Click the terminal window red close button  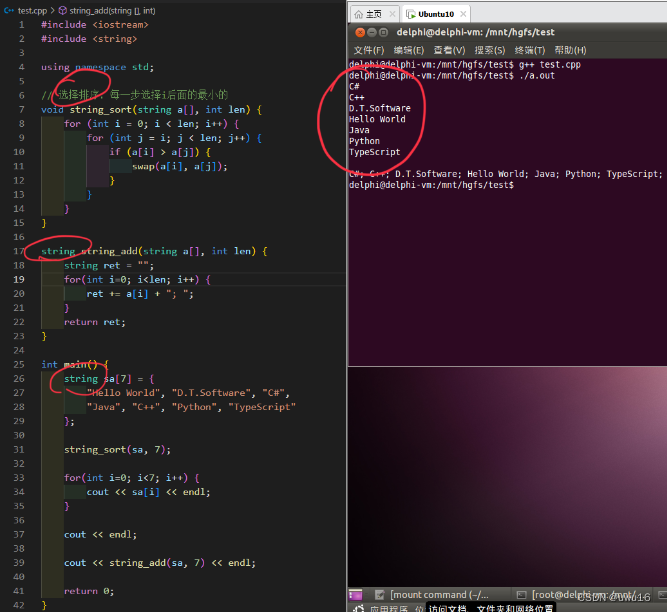coord(360,32)
